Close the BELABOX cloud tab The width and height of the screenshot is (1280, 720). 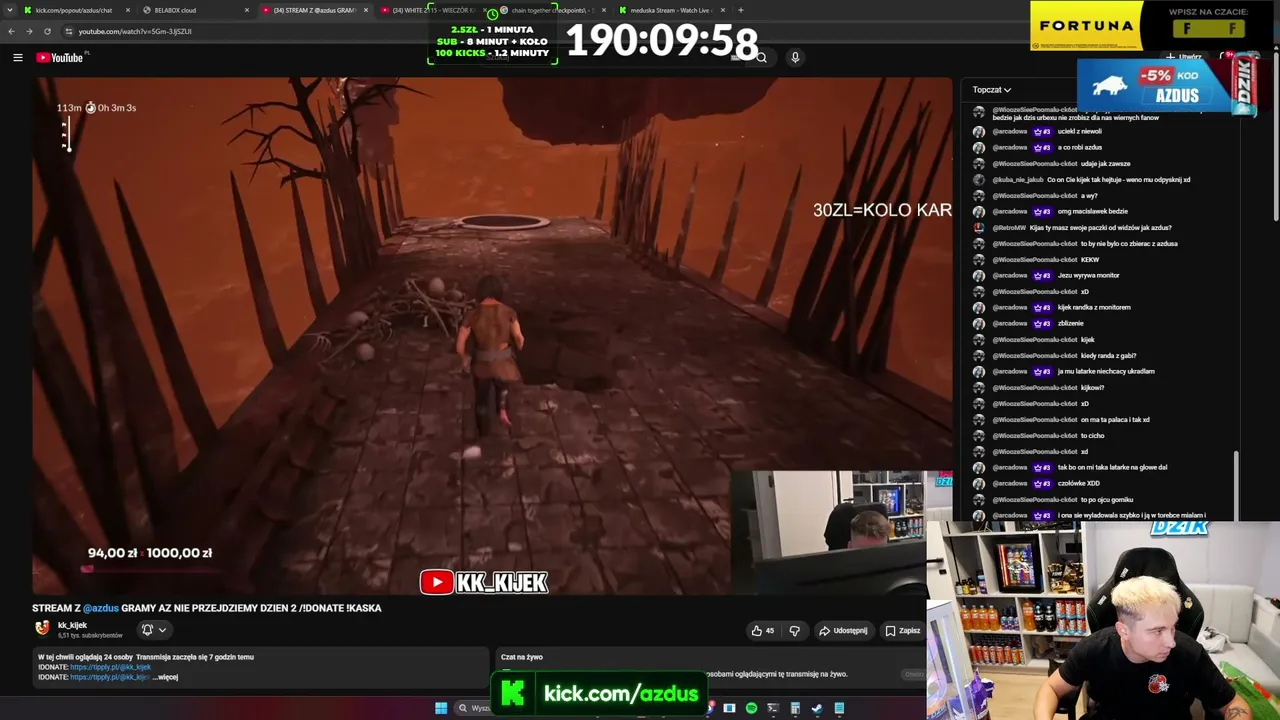[247, 10]
